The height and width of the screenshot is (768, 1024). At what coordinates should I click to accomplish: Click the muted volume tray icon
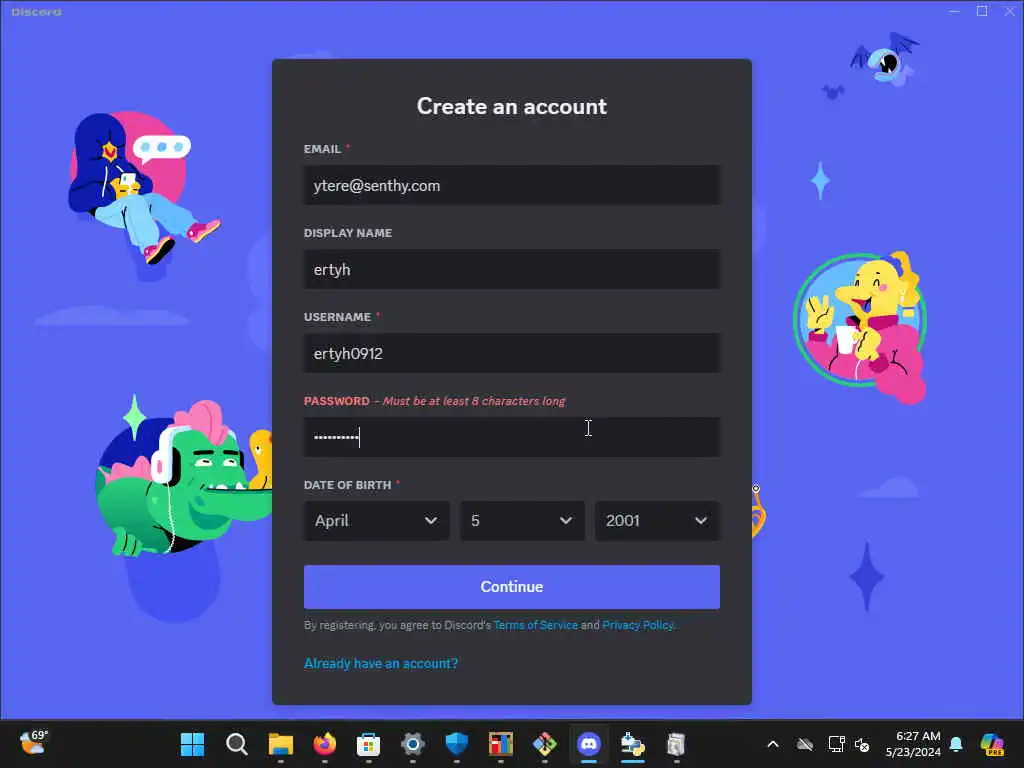point(862,744)
